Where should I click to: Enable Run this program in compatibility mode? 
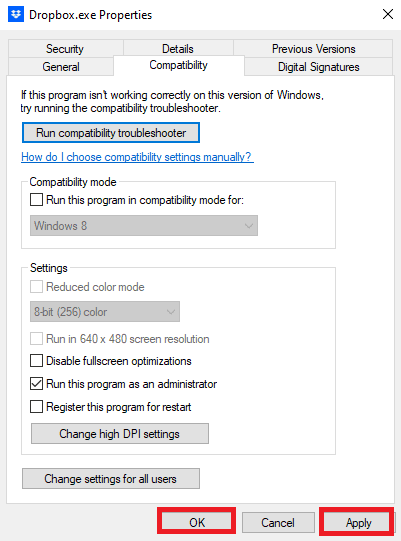point(36,200)
